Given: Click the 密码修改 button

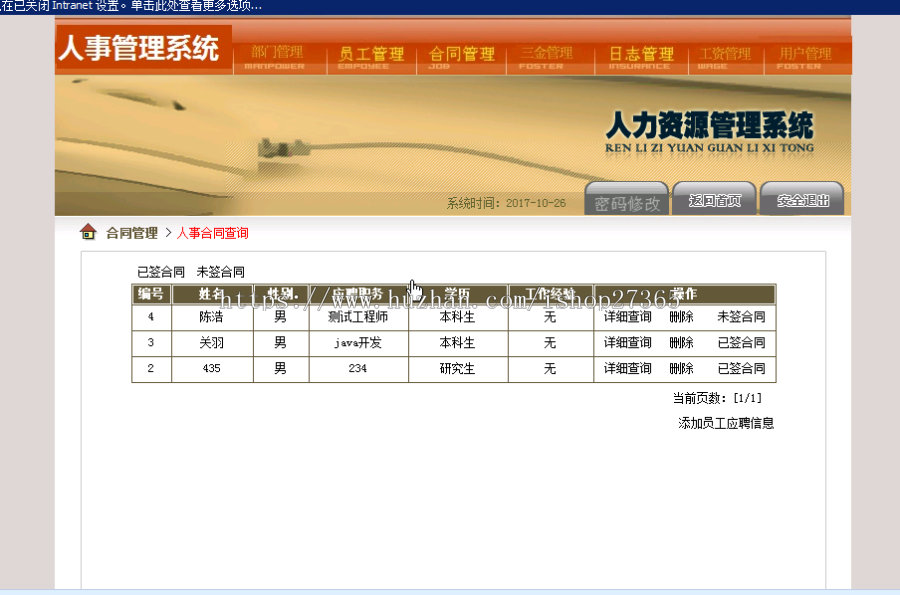Looking at the screenshot, I should coord(627,200).
